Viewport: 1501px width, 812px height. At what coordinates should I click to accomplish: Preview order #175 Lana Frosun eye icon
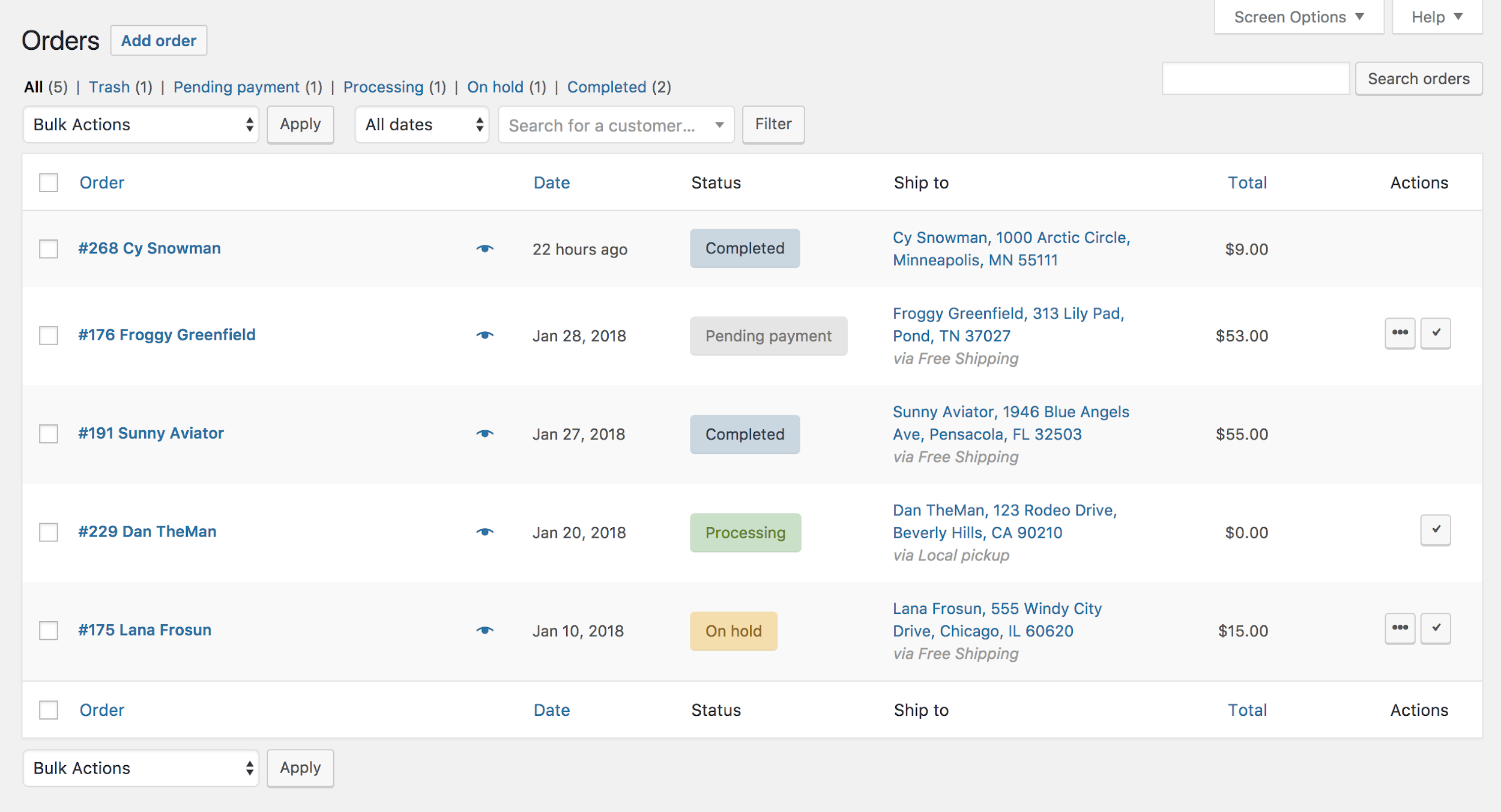(x=485, y=630)
